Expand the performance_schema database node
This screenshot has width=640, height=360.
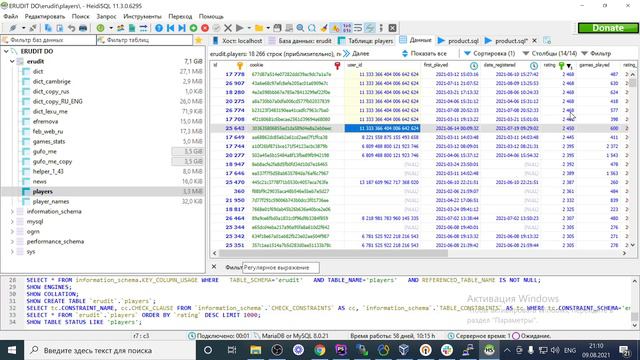(12, 242)
